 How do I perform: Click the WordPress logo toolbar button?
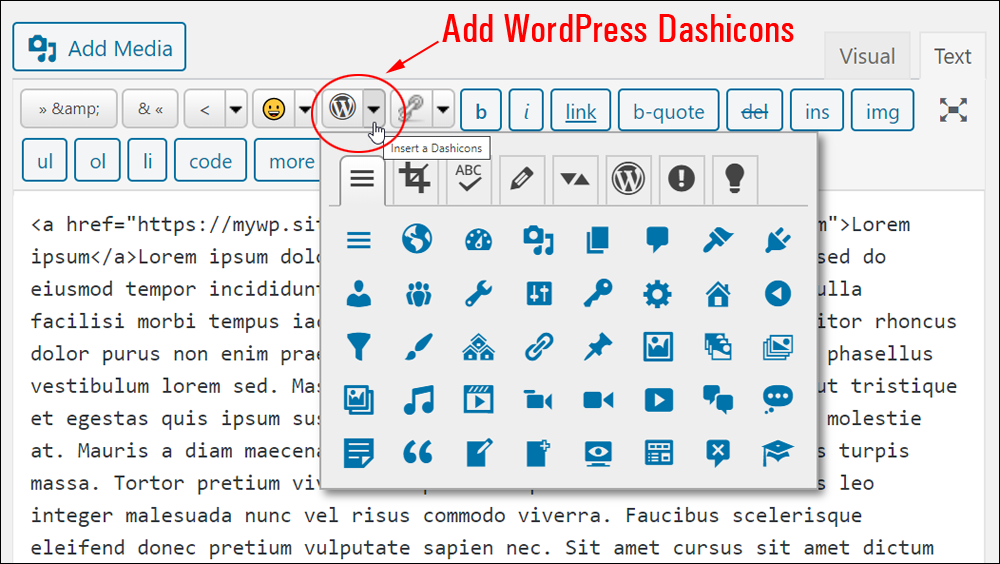click(x=342, y=108)
